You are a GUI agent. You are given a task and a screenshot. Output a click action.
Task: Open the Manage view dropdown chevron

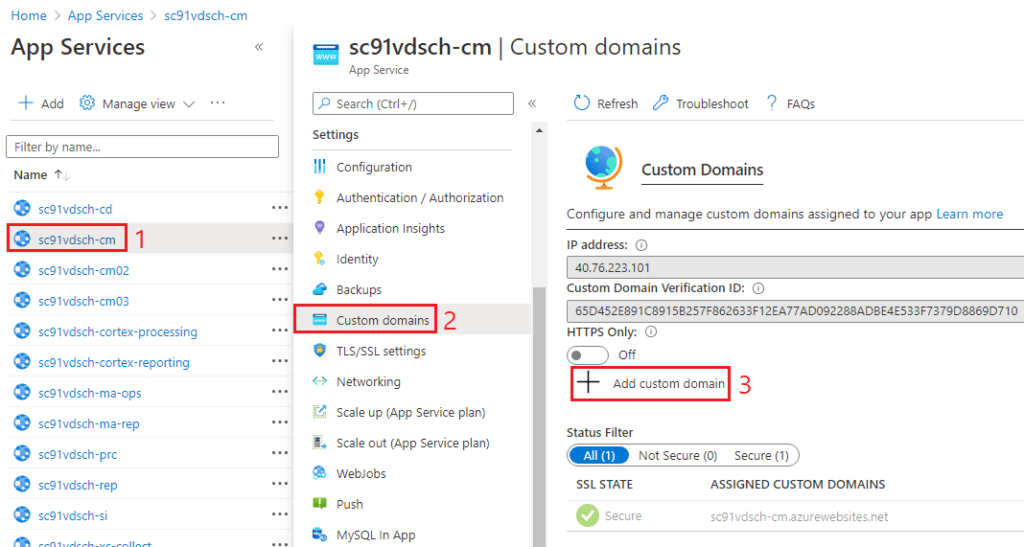(x=189, y=104)
